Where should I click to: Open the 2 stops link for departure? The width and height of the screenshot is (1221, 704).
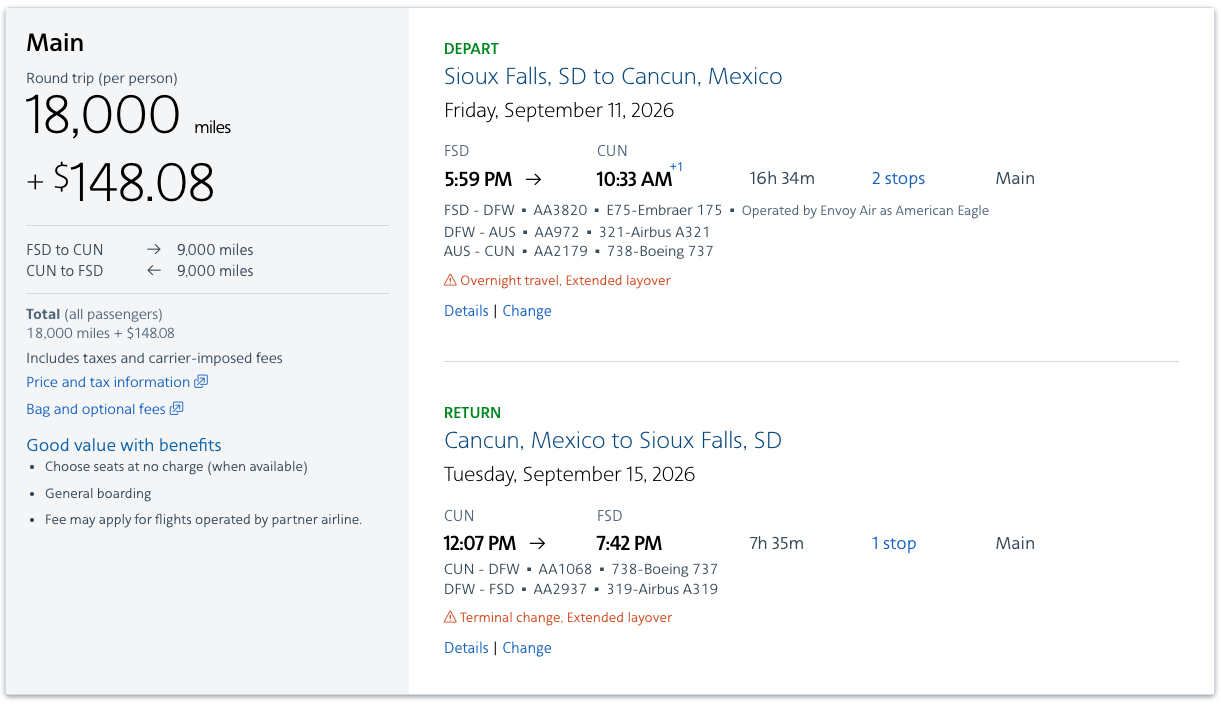tap(898, 178)
